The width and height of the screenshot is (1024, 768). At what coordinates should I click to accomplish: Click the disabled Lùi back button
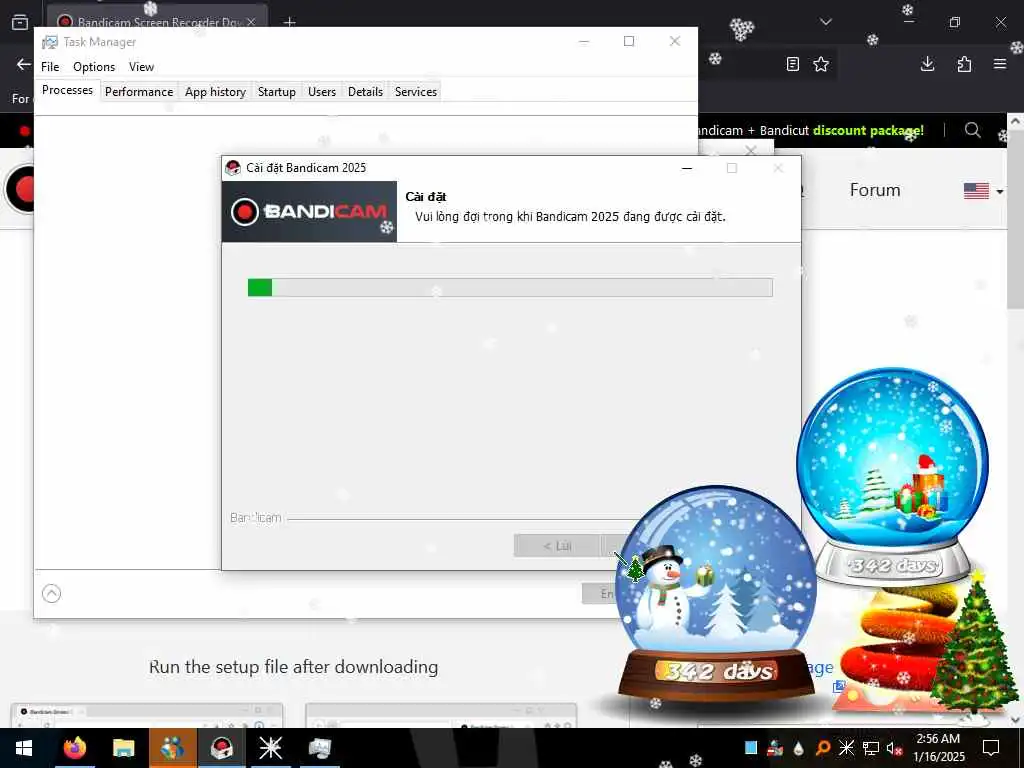[556, 545]
